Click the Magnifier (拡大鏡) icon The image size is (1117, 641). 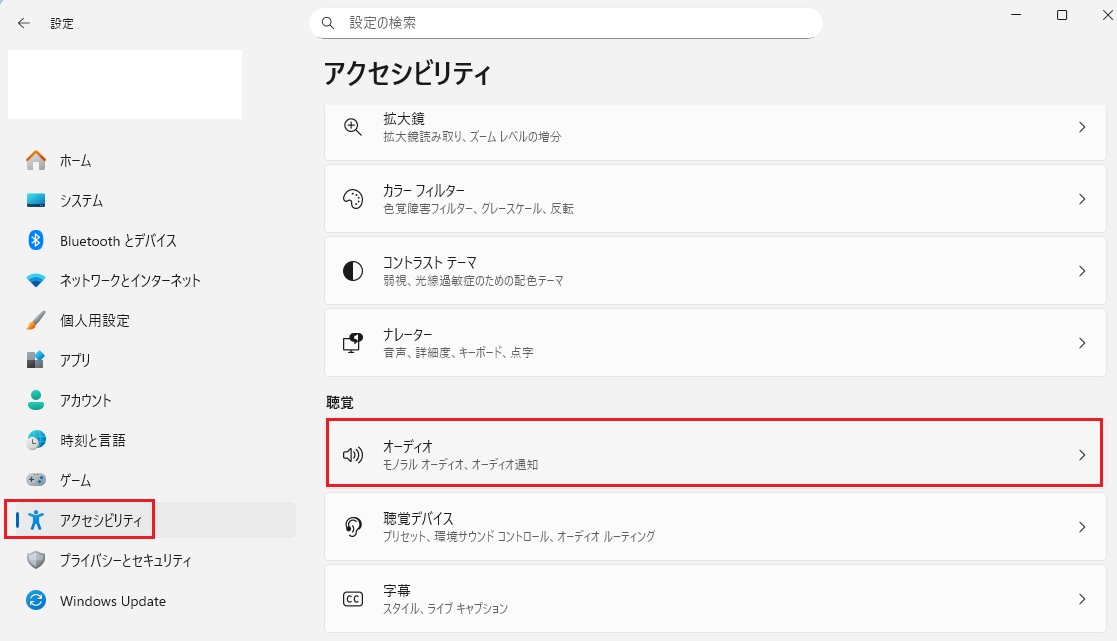pos(352,127)
